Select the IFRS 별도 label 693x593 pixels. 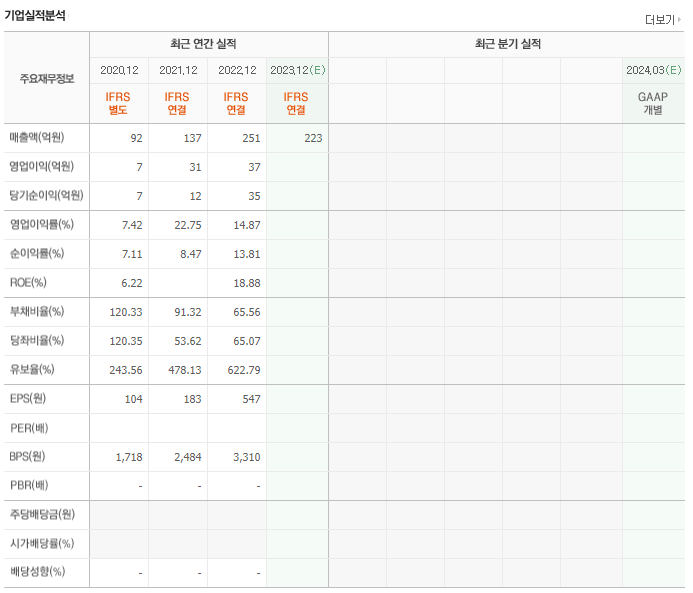coord(118,103)
